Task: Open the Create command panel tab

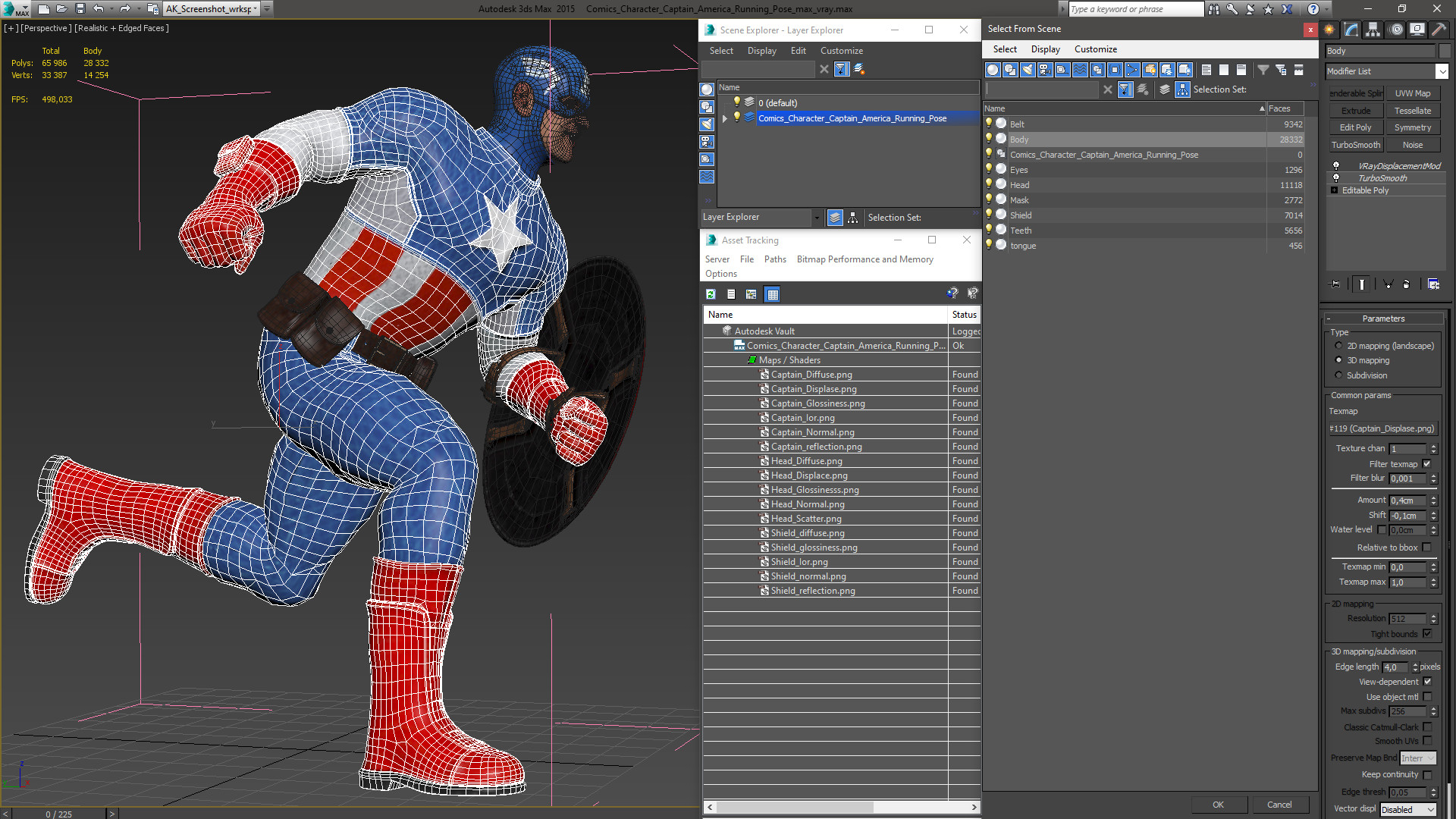Action: 1329,30
